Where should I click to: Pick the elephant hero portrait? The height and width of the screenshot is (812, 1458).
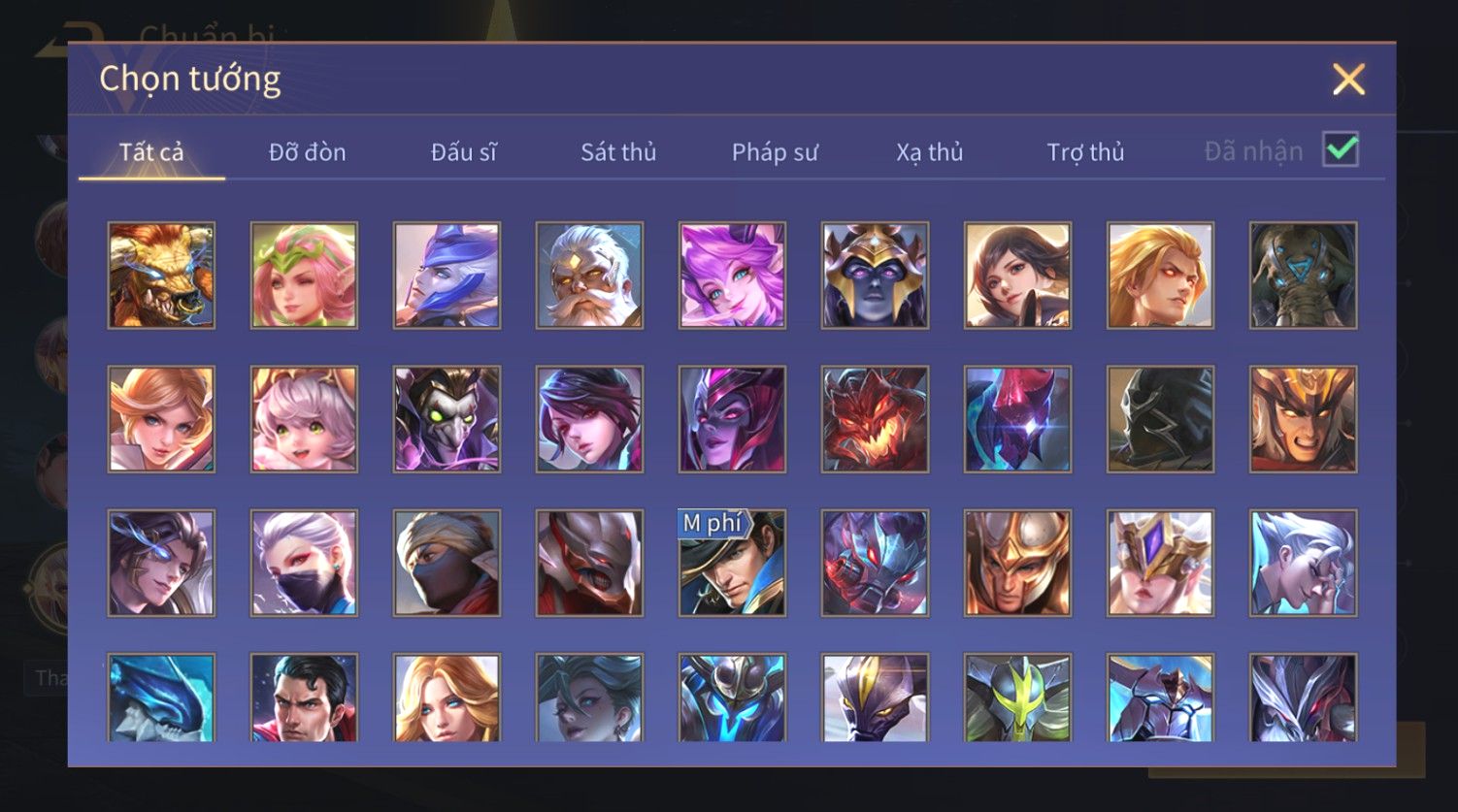click(1303, 276)
